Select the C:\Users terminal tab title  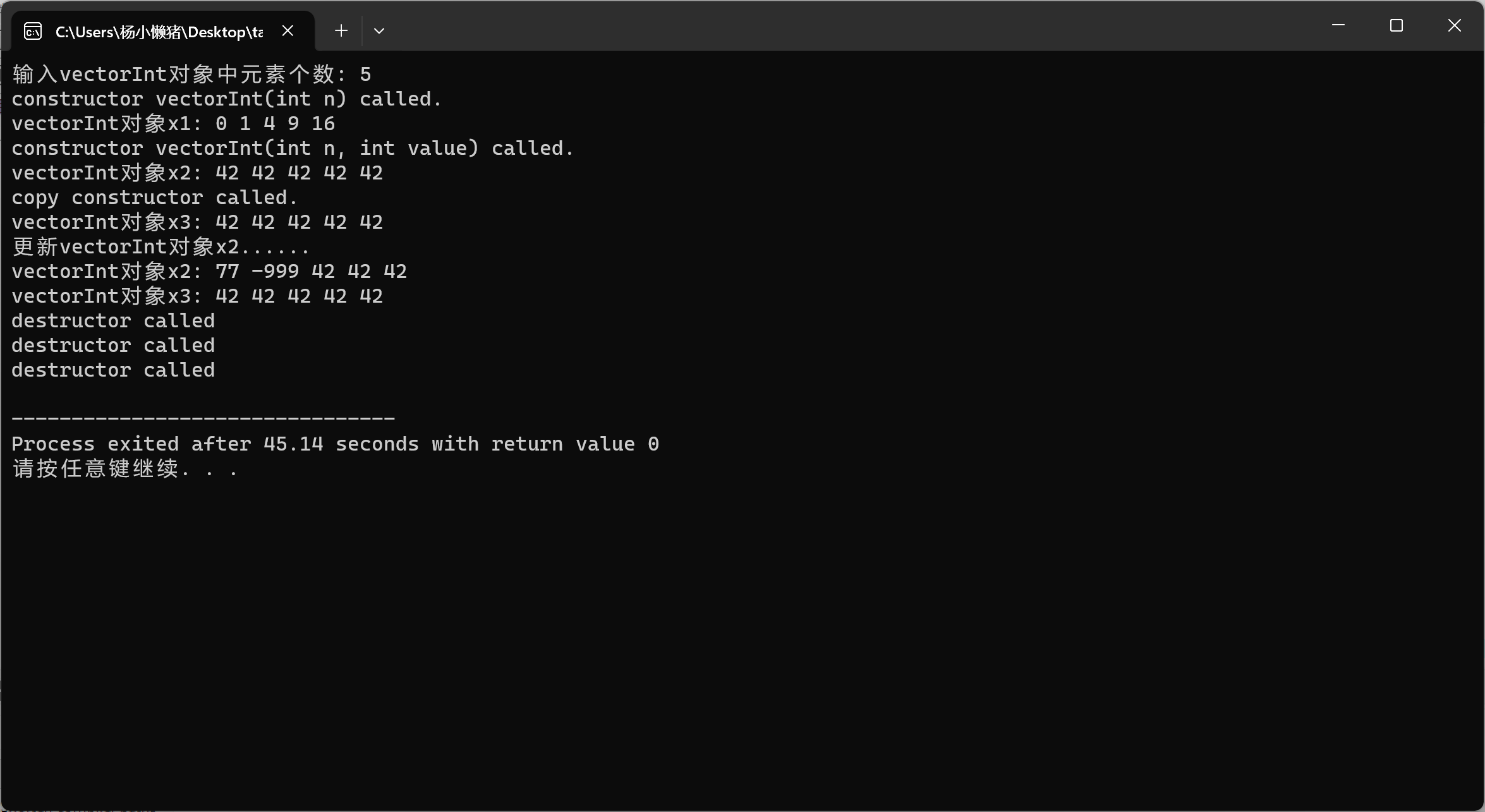click(x=159, y=32)
